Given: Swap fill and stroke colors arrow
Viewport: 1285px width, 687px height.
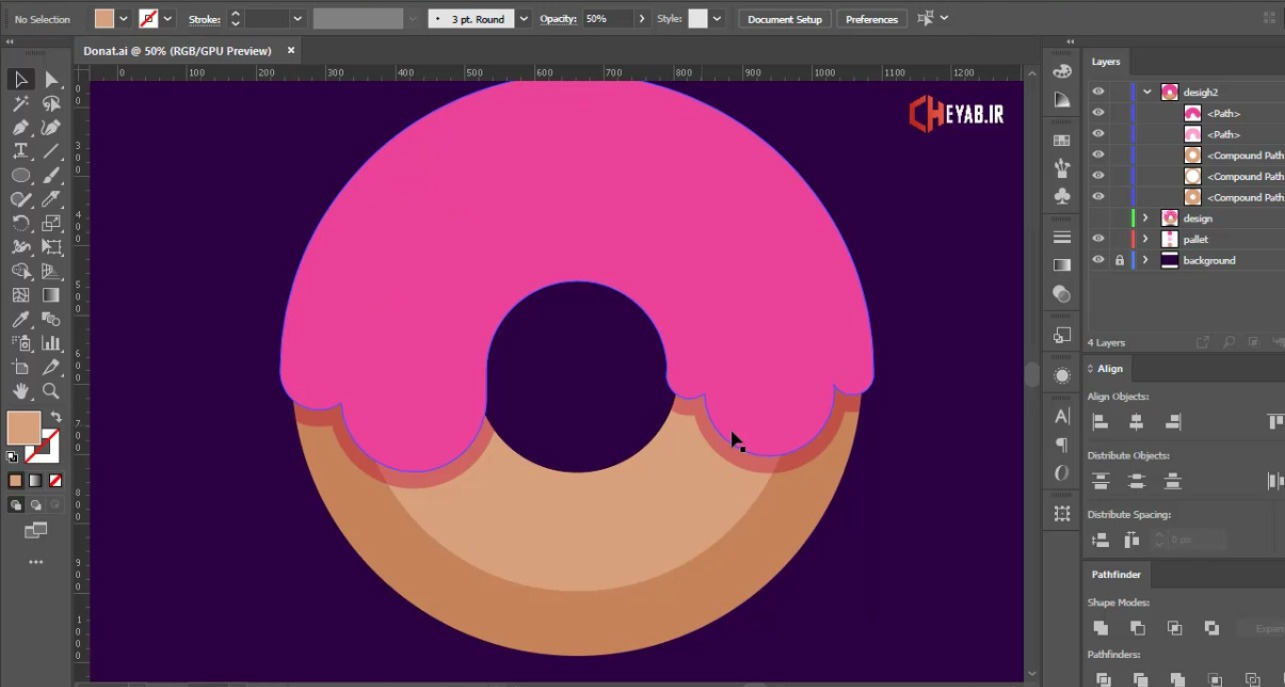Looking at the screenshot, I should coord(56,416).
